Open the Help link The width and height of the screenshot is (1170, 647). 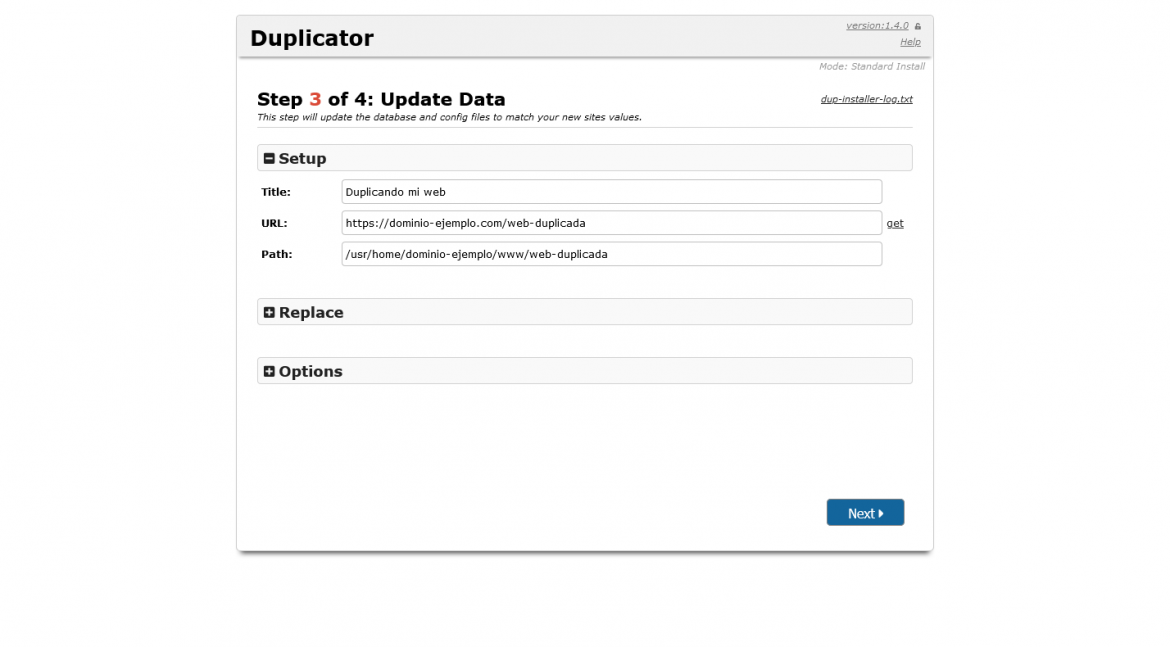pos(910,41)
